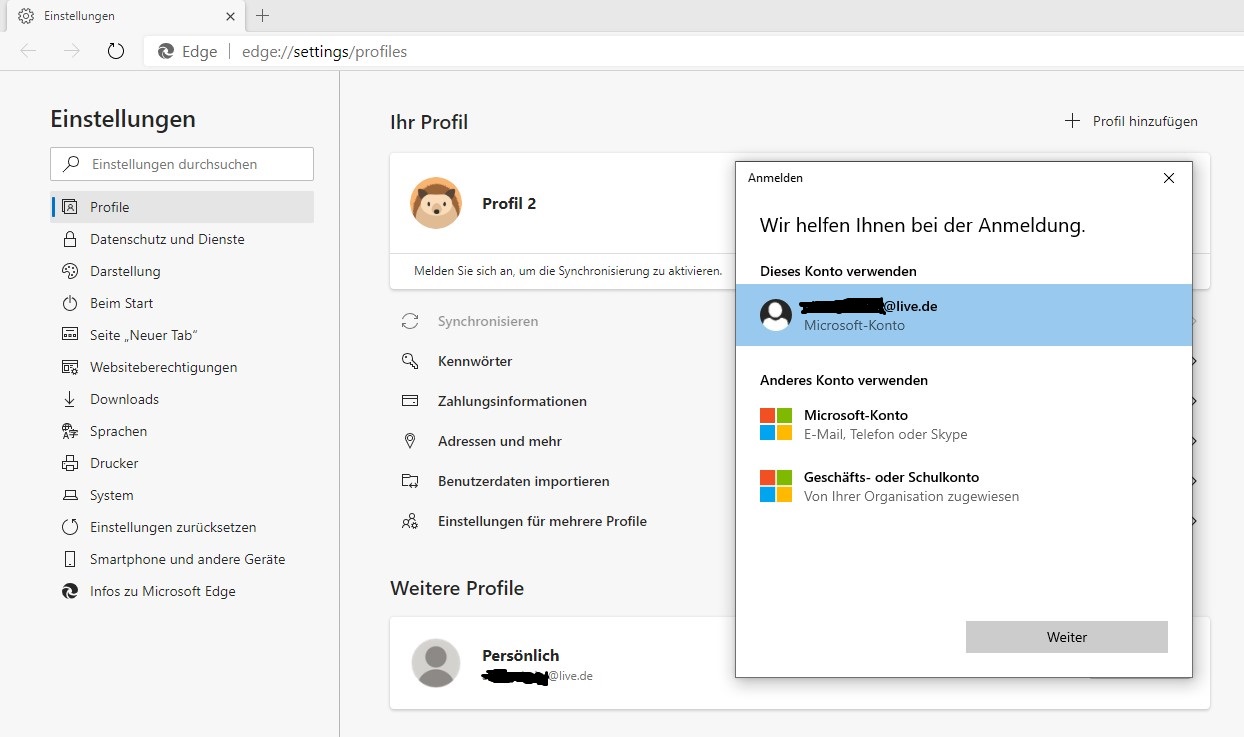Screen dimensions: 1244x737
Task: Click the Microsoft logo beside Microsoft-Konto
Action: coord(776,424)
